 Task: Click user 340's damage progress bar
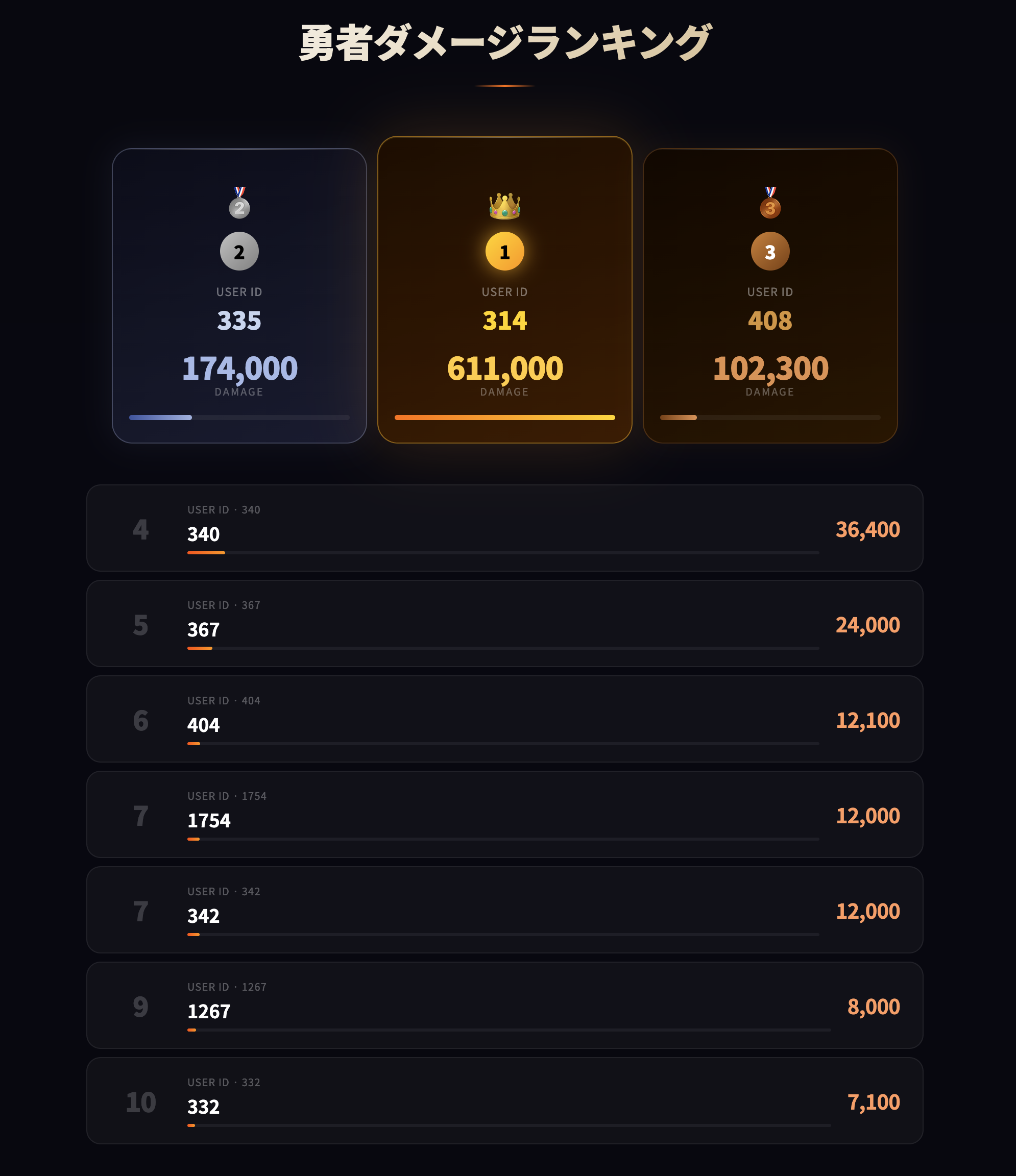click(503, 553)
